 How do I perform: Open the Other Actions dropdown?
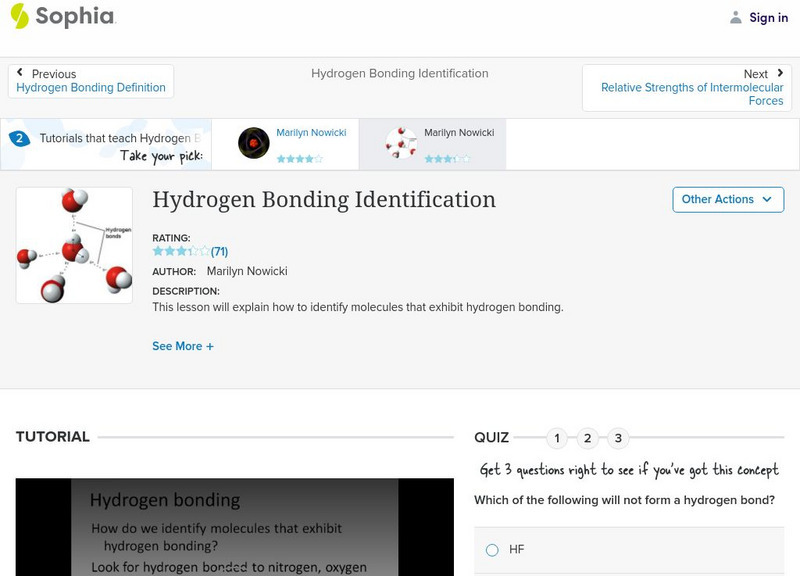pyautogui.click(x=727, y=199)
